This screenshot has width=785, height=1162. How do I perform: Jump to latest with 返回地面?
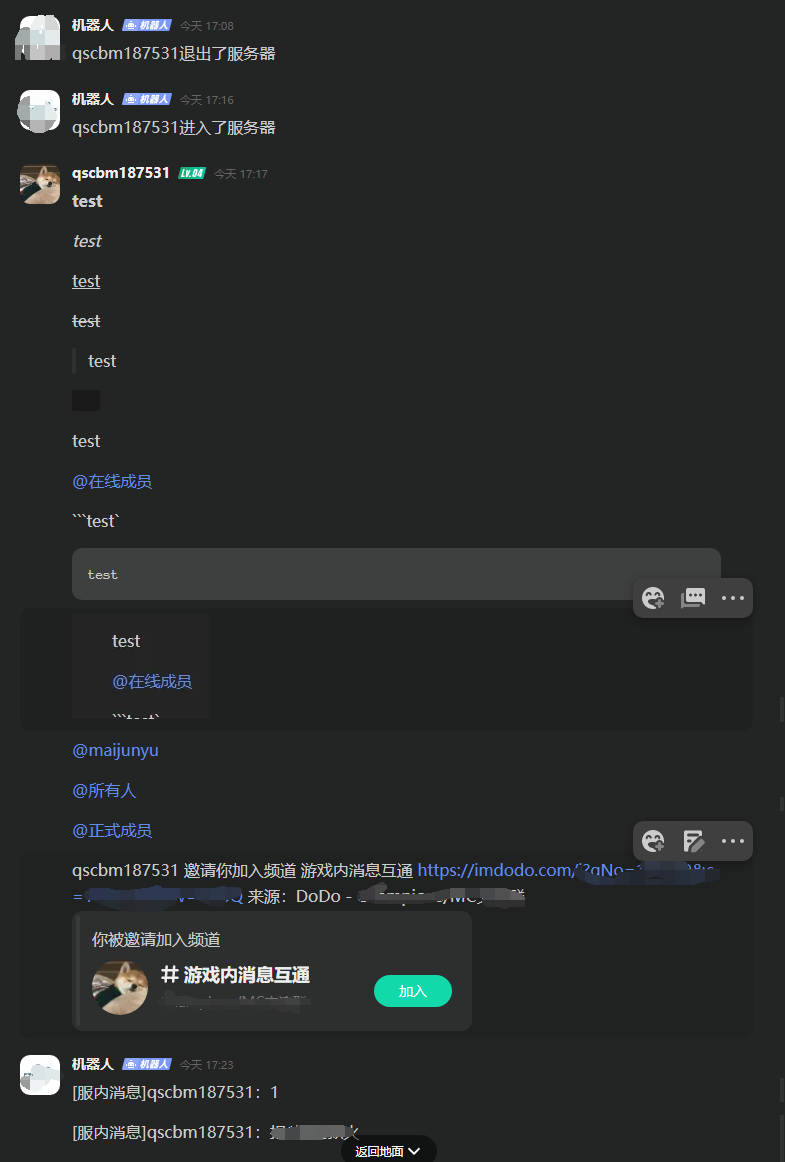pos(388,1150)
